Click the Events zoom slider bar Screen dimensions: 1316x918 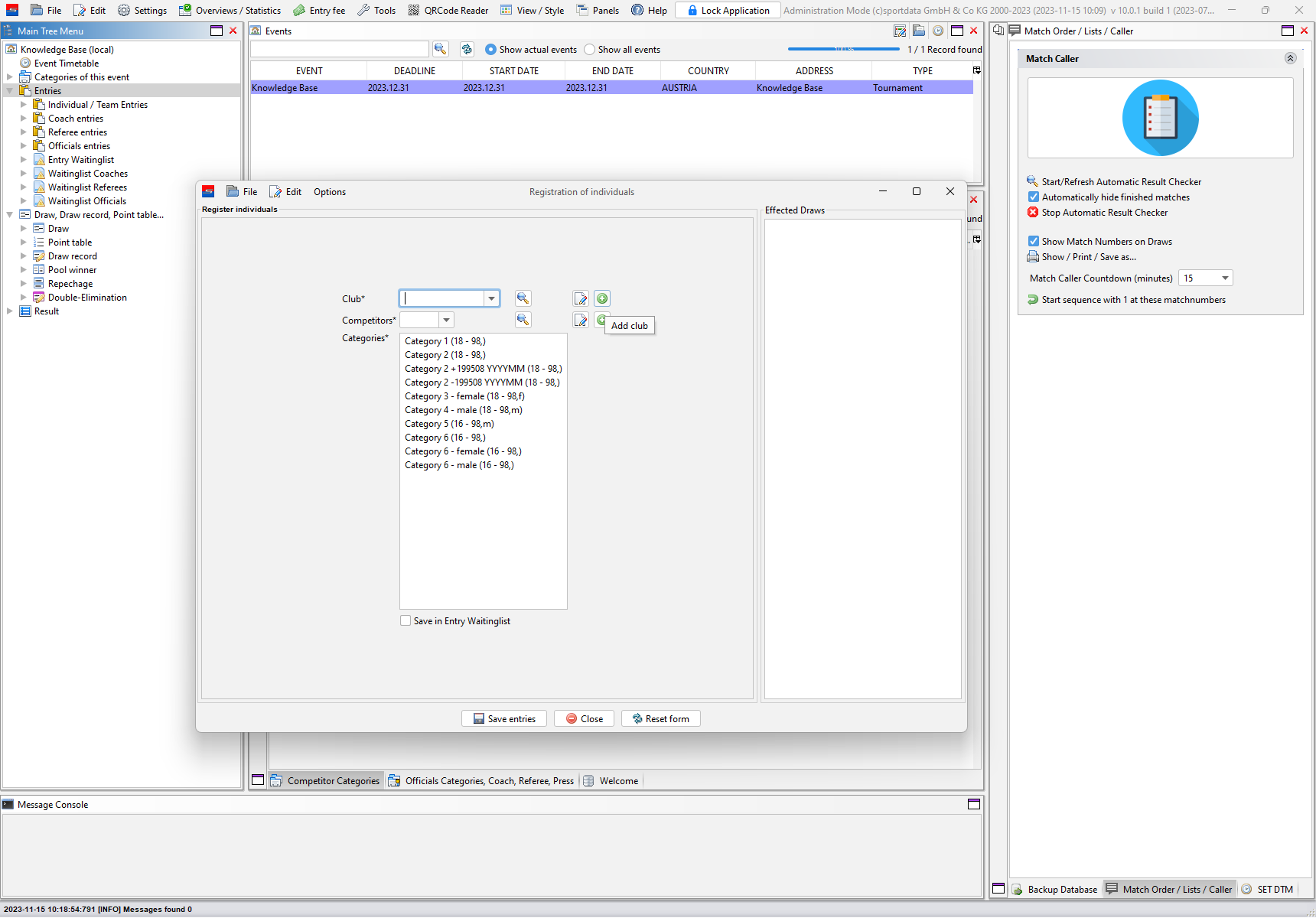(x=843, y=49)
